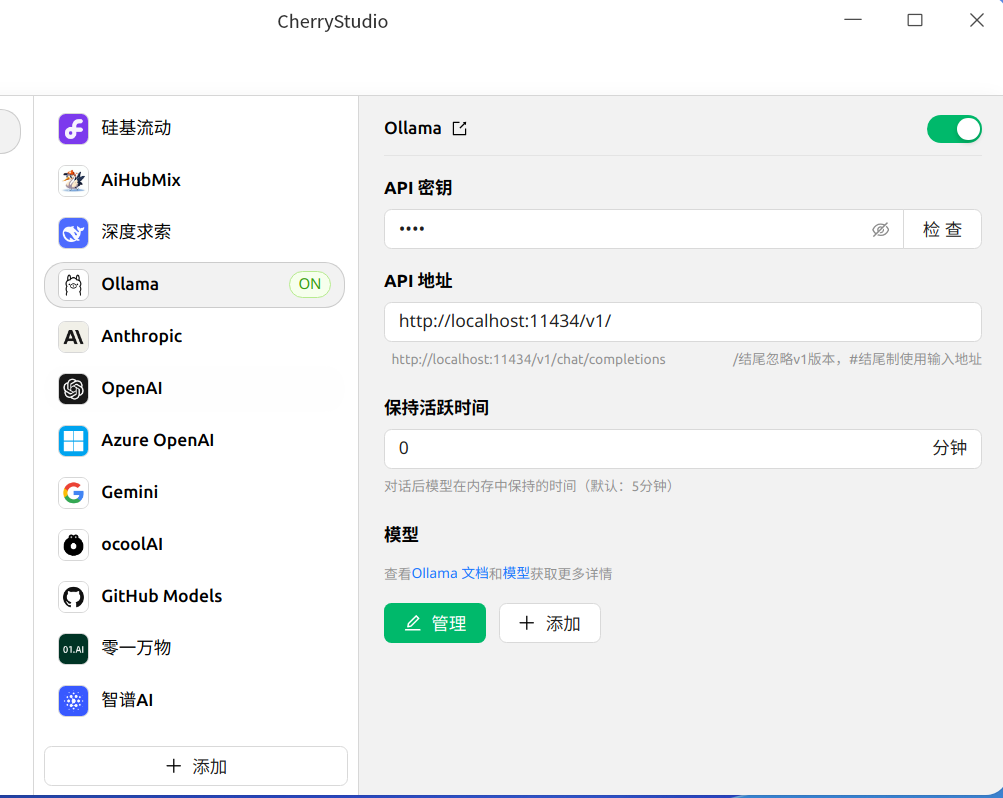Select AiHubMix in the provider list
Screen dimensions: 1003x798
click(194, 180)
